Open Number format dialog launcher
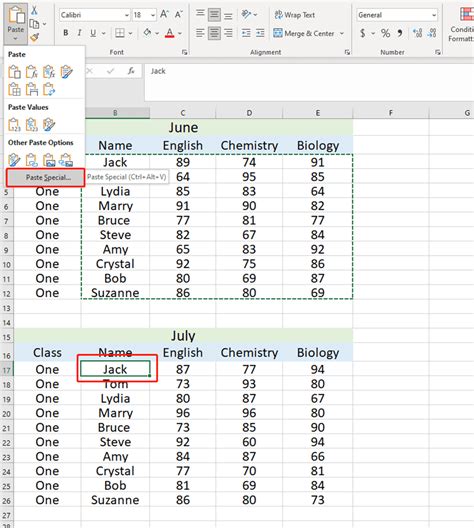This screenshot has height=528, width=474. (437, 52)
